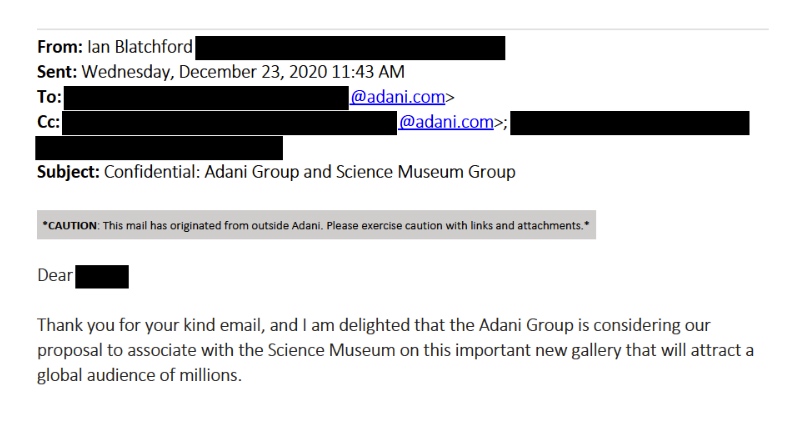Click the redacted name after "Dear"

tap(102, 276)
